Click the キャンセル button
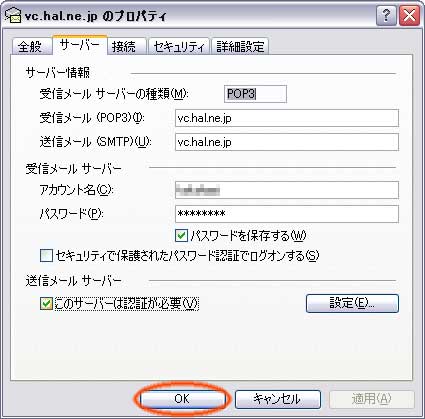425x419 pixels. click(278, 399)
